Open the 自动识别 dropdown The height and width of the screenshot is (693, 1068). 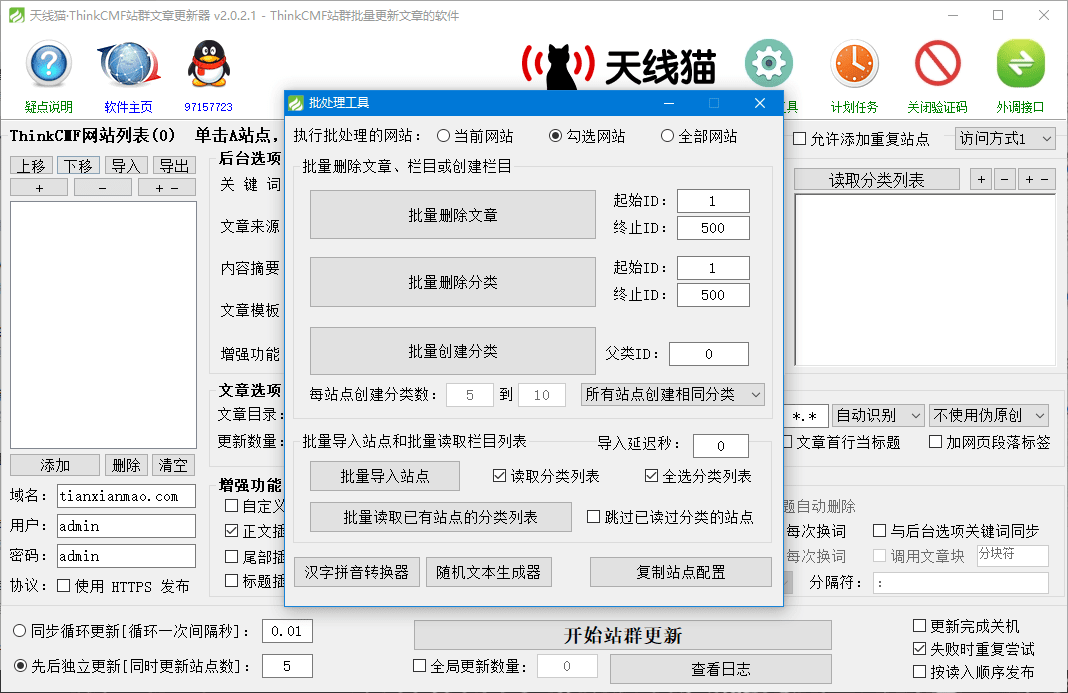click(x=878, y=415)
